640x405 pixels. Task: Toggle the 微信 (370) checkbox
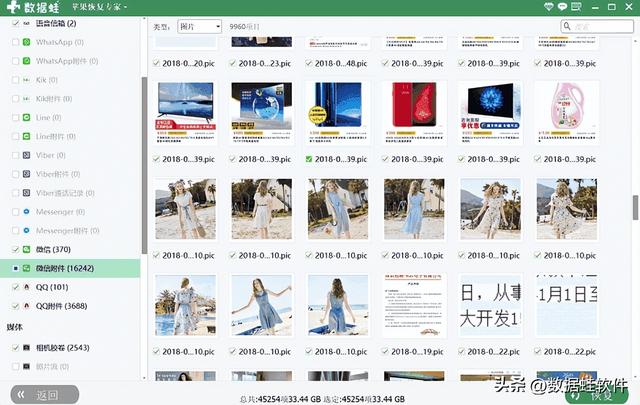pyautogui.click(x=13, y=249)
